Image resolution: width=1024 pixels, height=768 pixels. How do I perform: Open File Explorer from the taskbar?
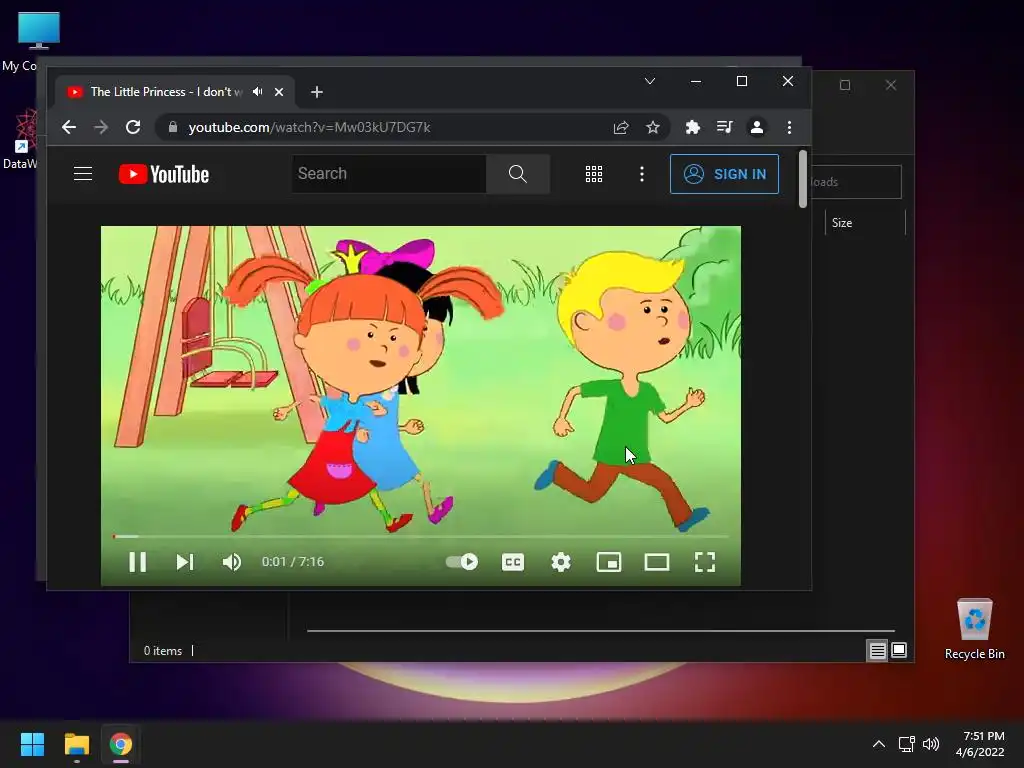tap(76, 744)
